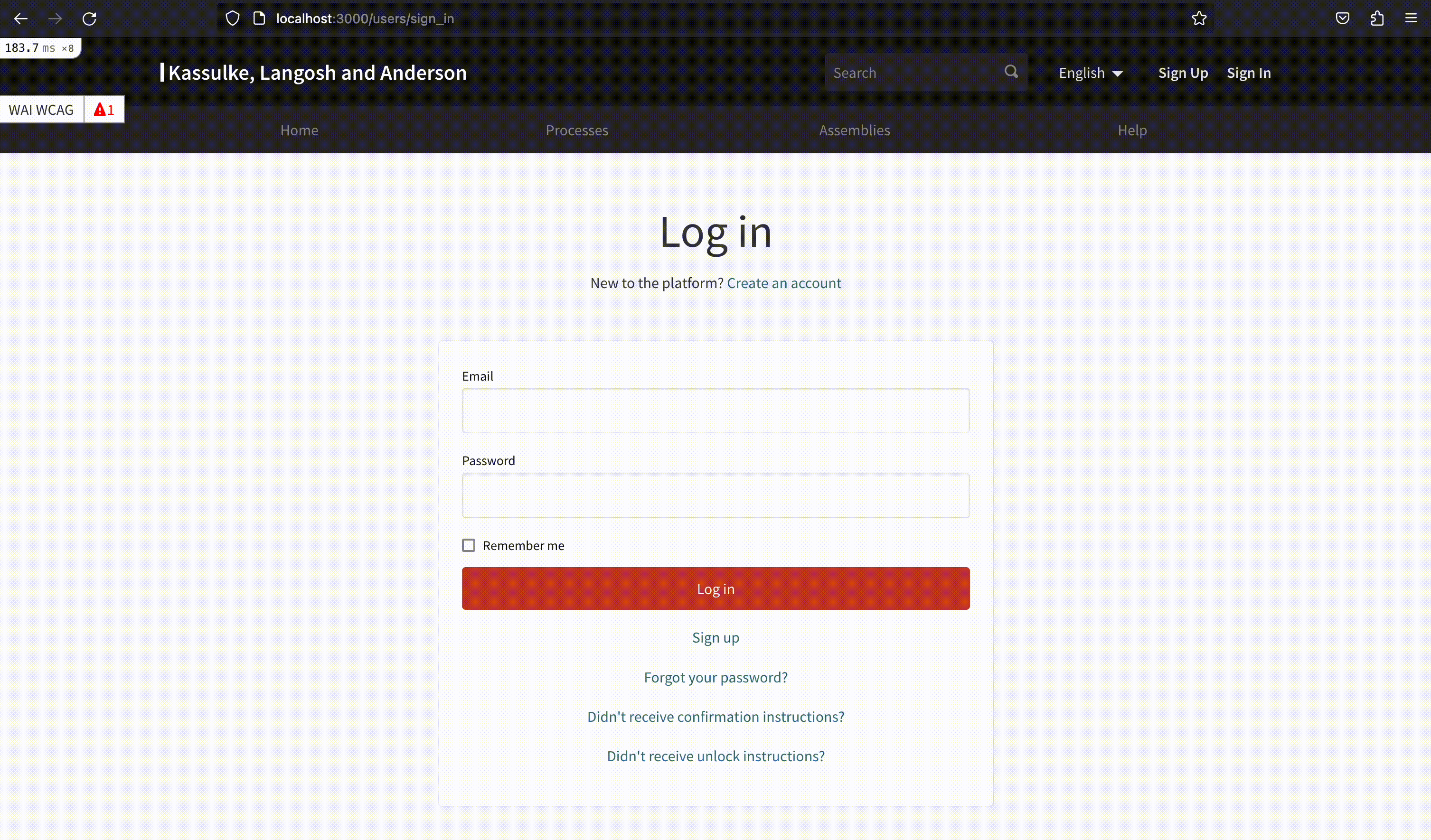Follow the Create an account link
The height and width of the screenshot is (840, 1431).
[x=784, y=283]
